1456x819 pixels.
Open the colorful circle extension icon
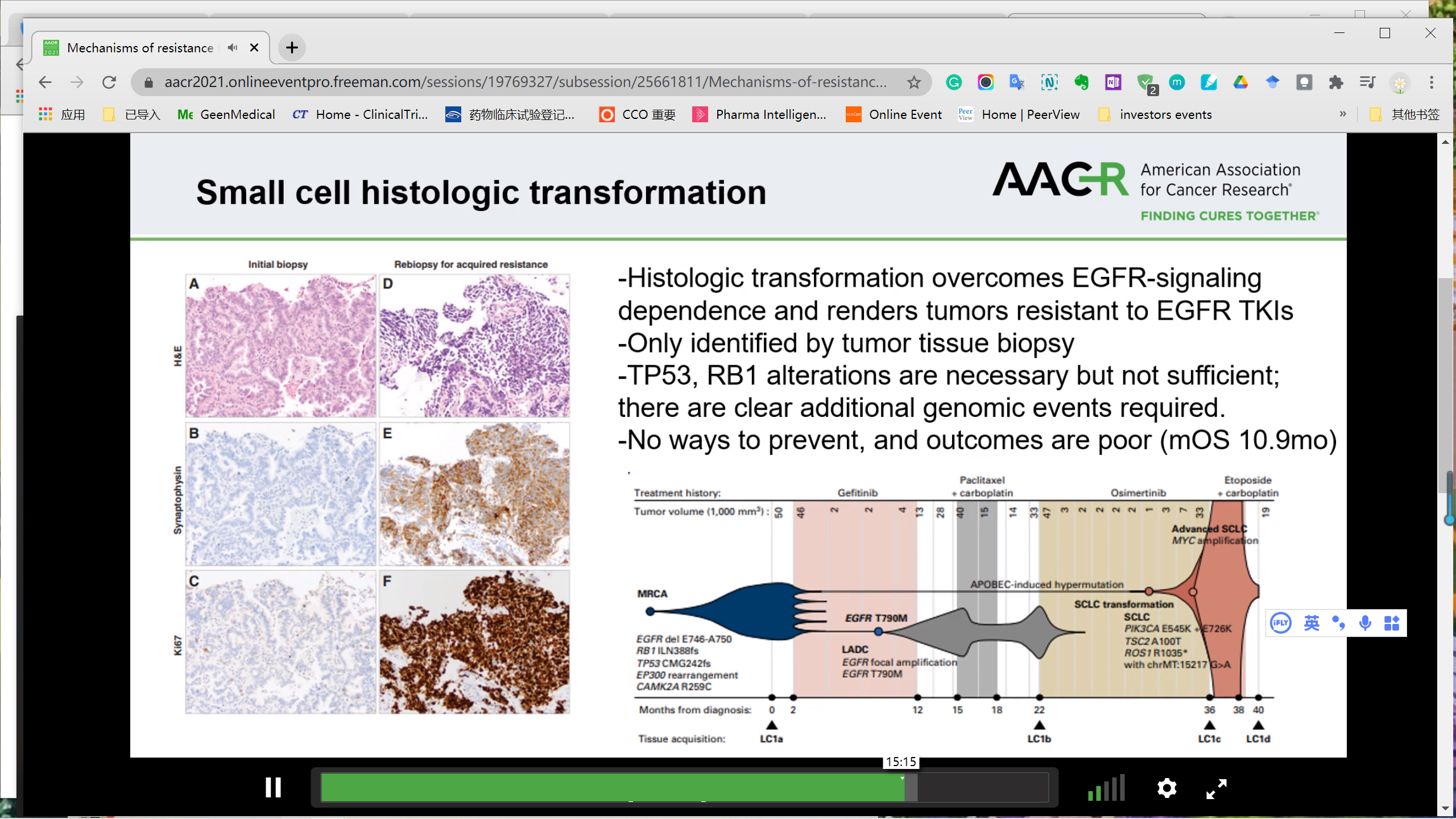[986, 82]
